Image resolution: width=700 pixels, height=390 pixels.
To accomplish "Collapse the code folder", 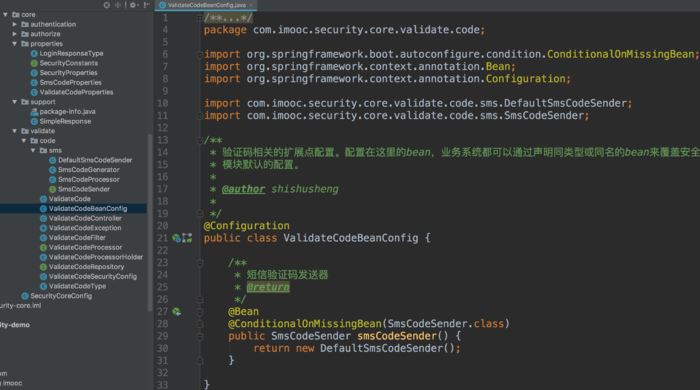I will 24,141.
